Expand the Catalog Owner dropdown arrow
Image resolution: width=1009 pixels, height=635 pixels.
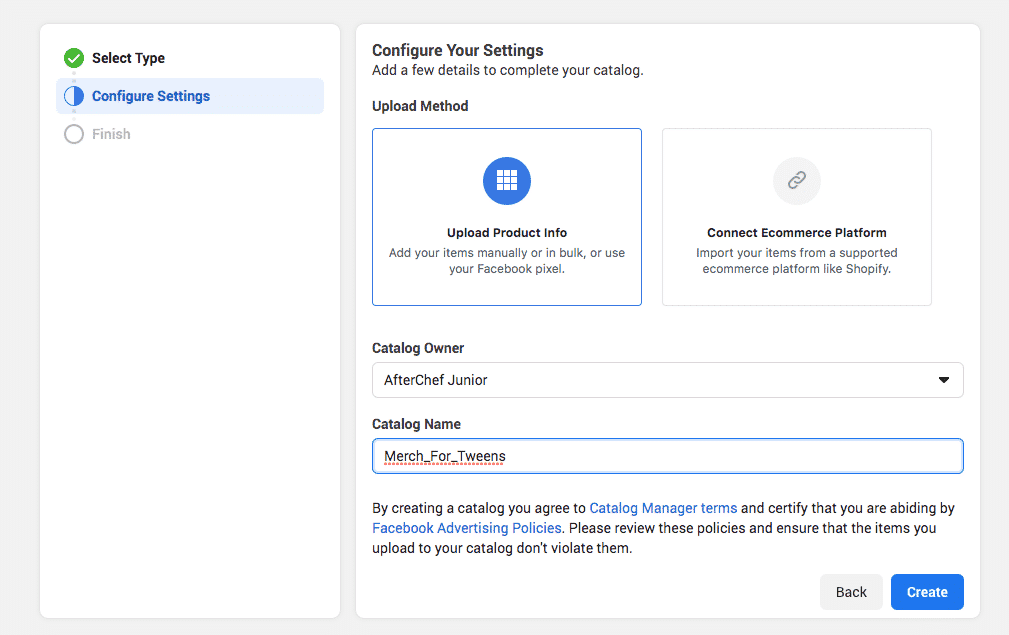[x=943, y=380]
